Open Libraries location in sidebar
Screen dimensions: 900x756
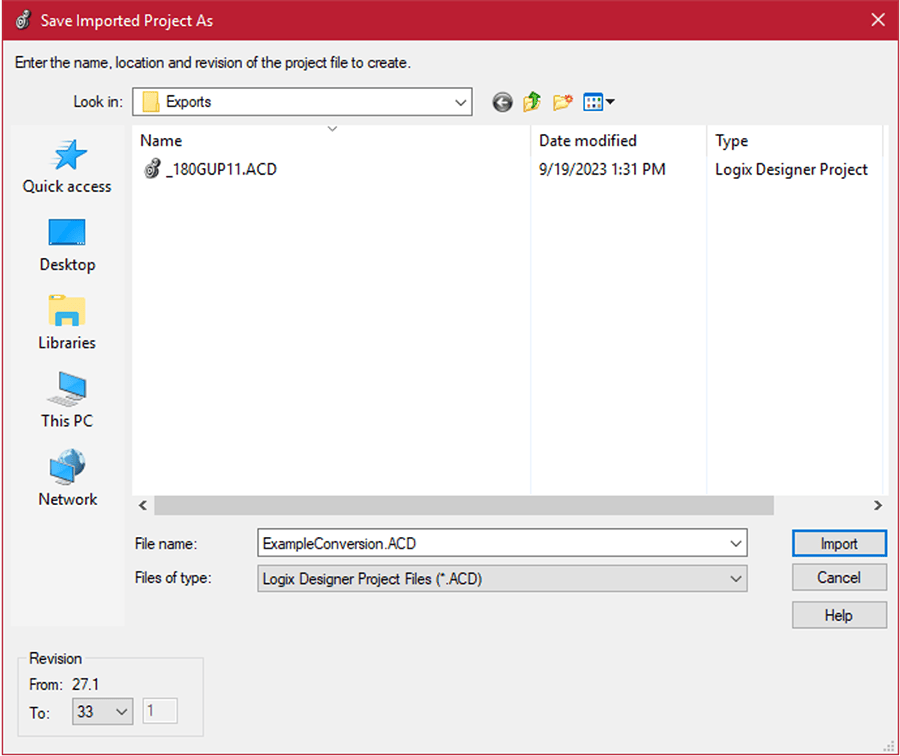67,323
